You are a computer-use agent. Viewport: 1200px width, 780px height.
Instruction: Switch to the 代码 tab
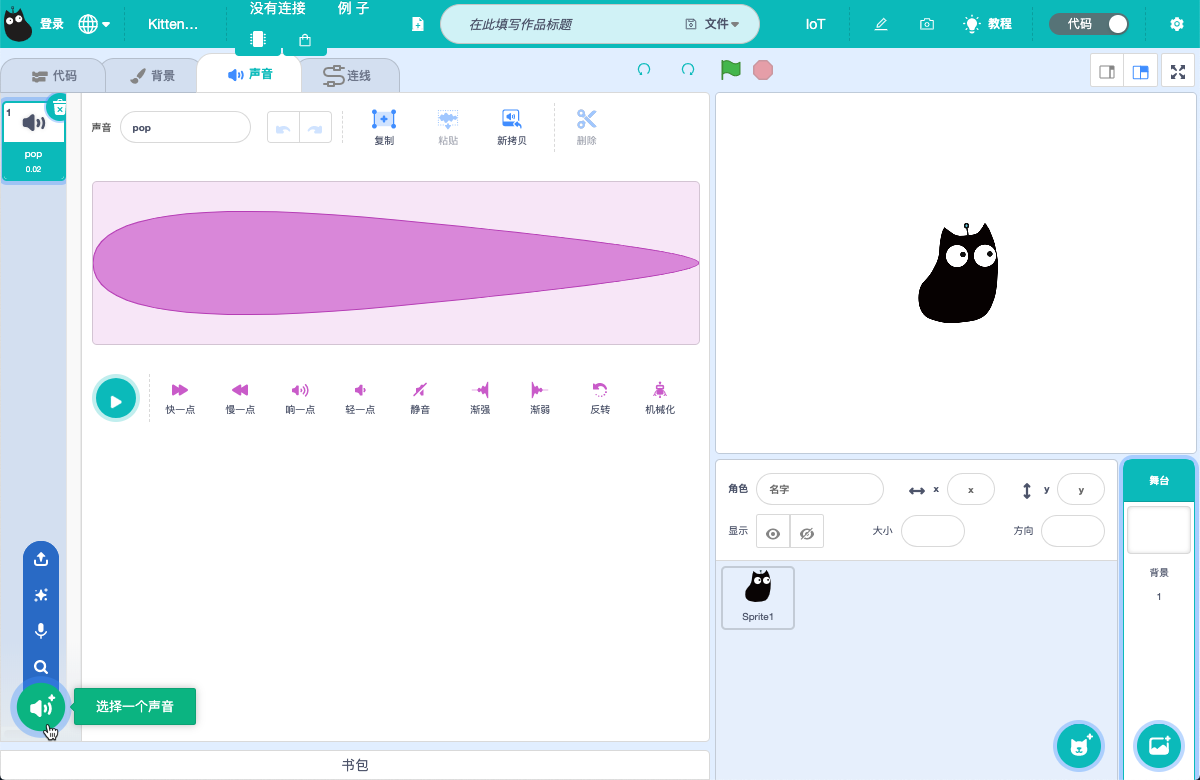(x=53, y=75)
